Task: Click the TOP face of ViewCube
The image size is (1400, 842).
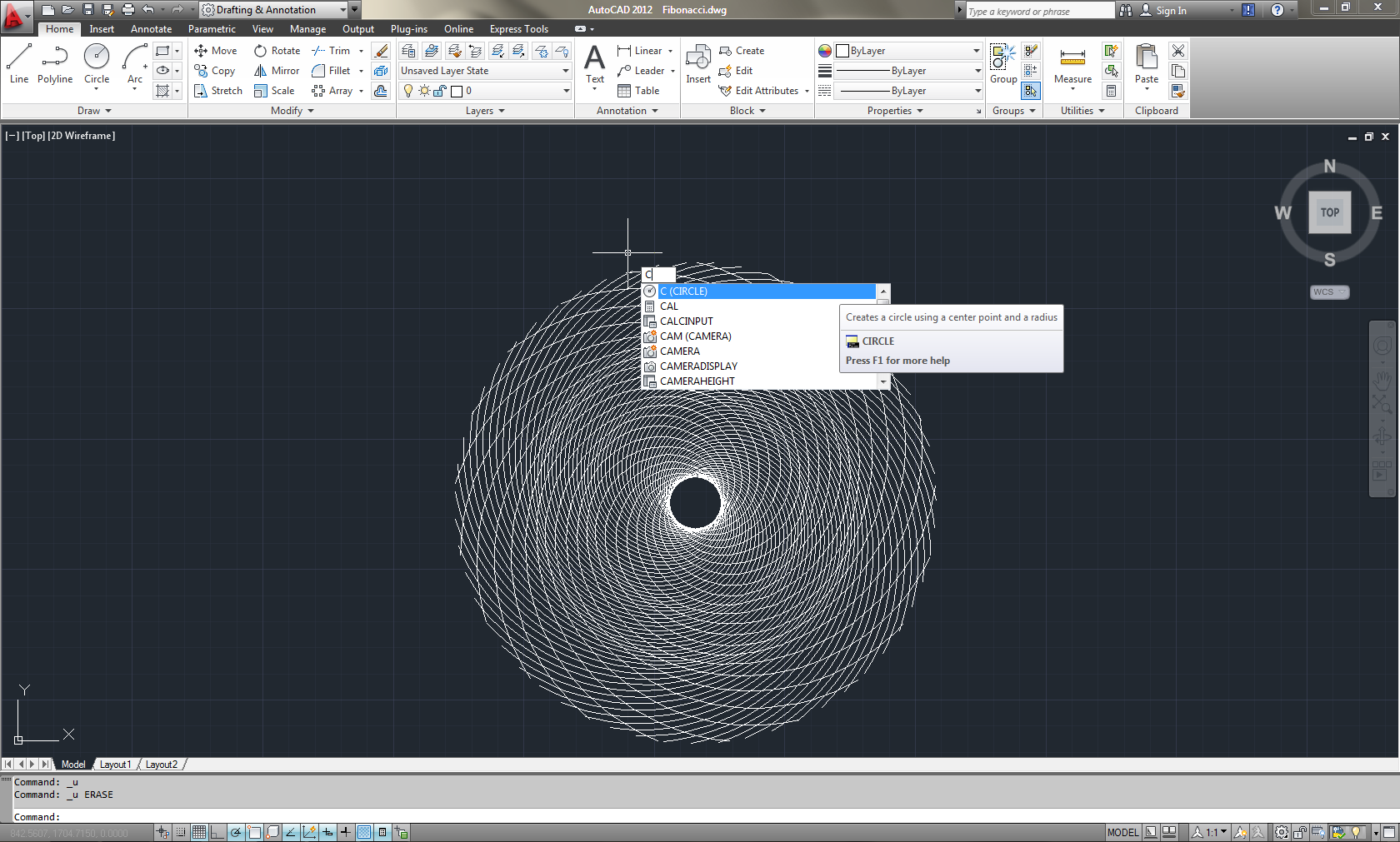Action: [1329, 212]
